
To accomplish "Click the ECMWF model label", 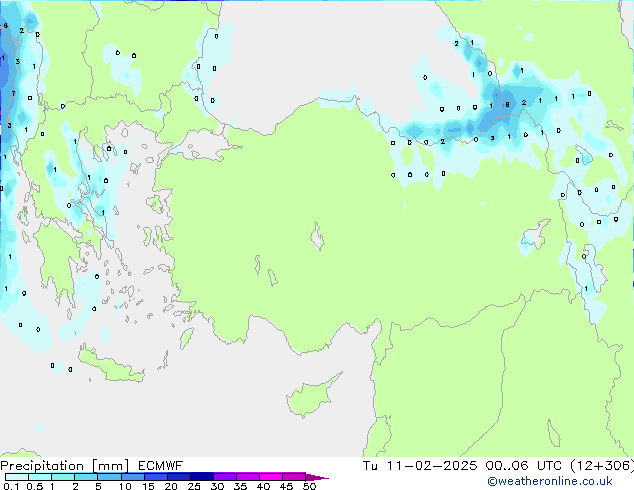I will tap(159, 466).
